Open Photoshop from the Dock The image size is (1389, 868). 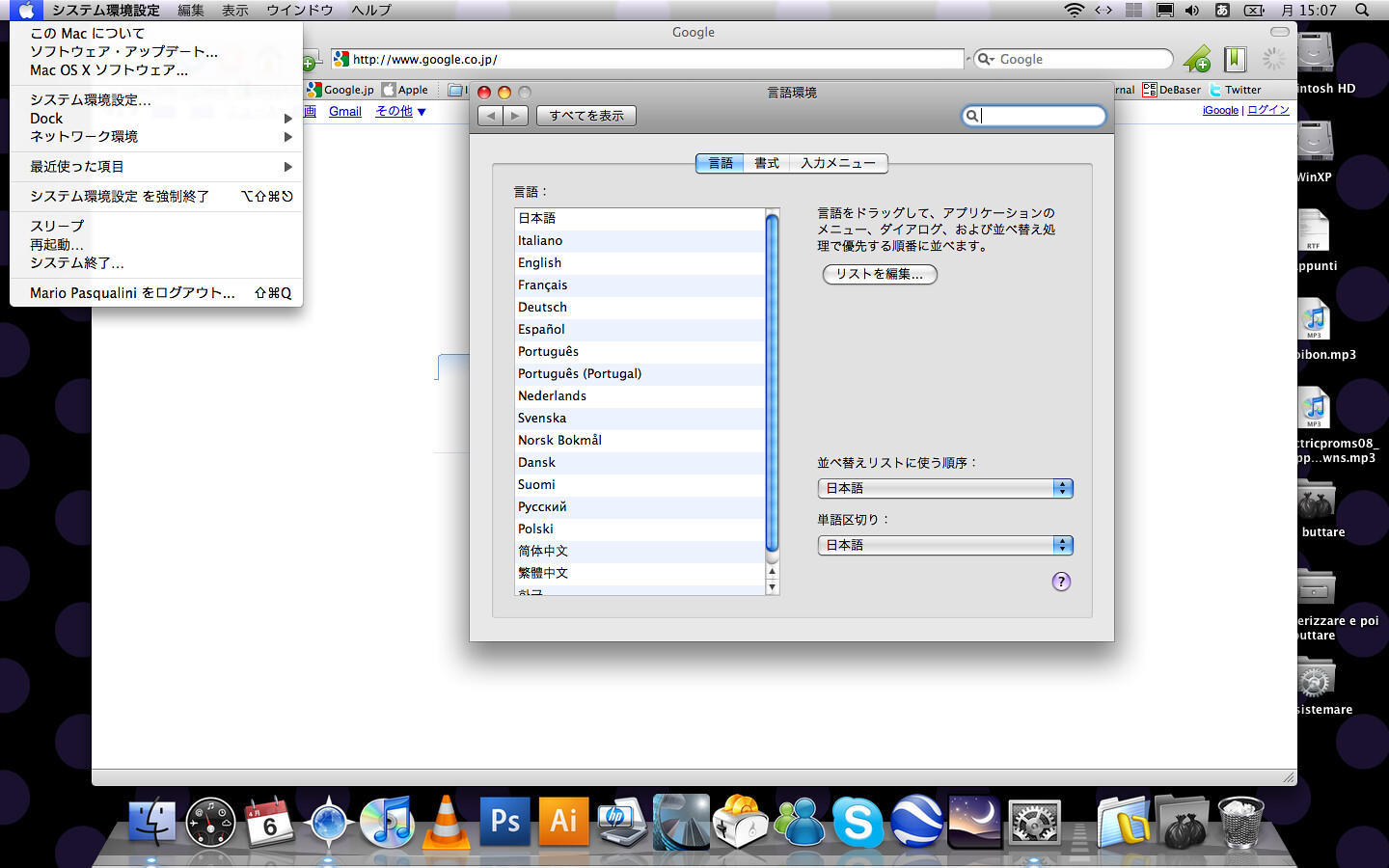tap(504, 821)
